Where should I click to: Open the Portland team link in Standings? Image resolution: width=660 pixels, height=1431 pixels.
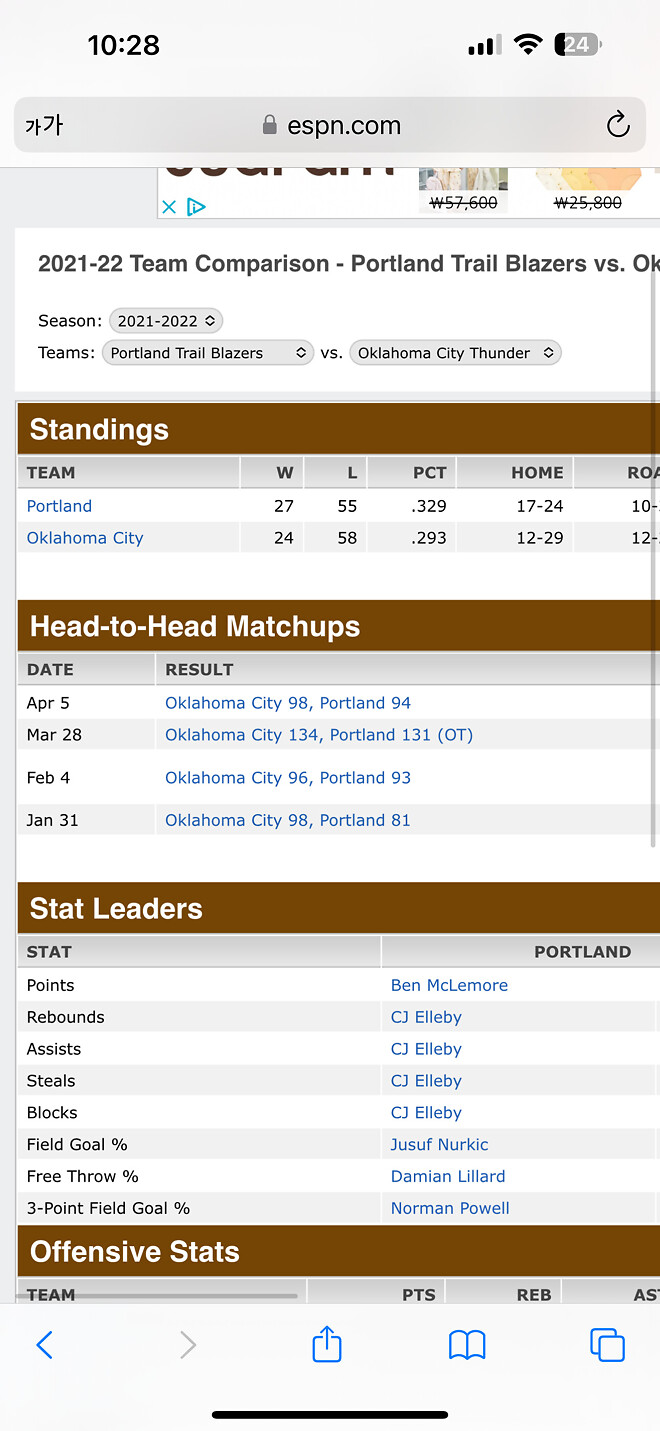coord(59,506)
